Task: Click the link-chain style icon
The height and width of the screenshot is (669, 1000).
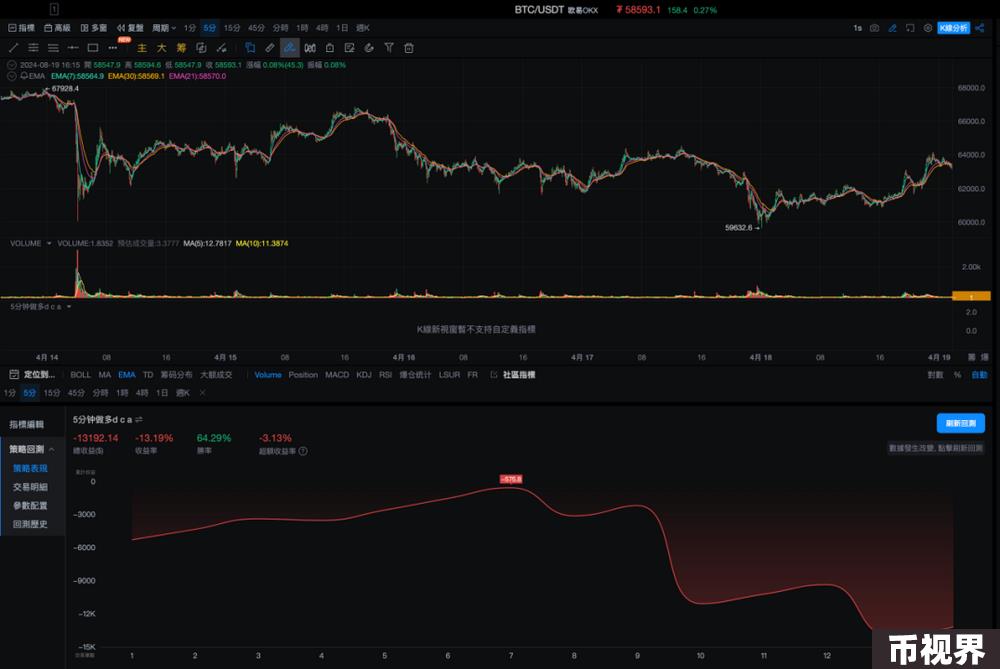Action: click(x=369, y=48)
